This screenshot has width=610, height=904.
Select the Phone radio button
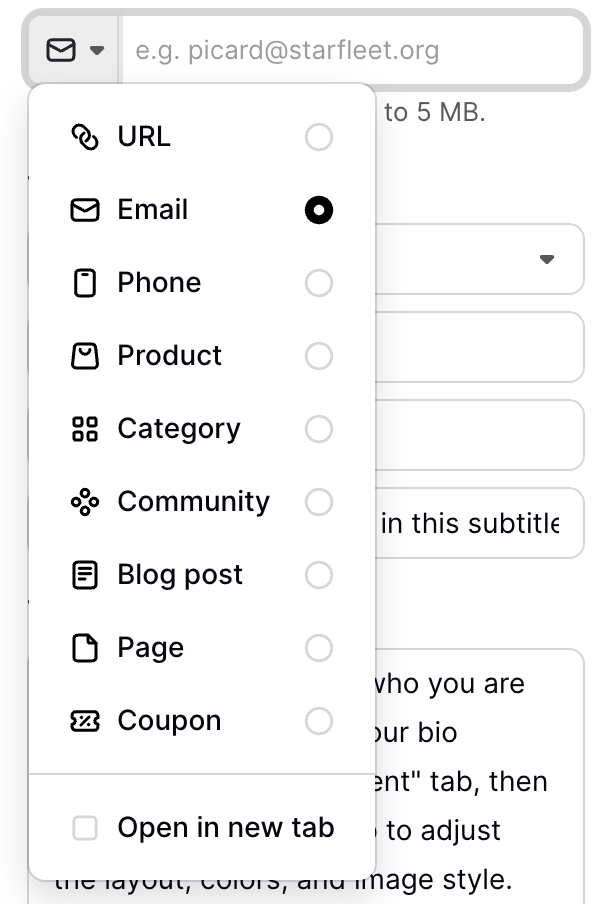[x=319, y=283]
